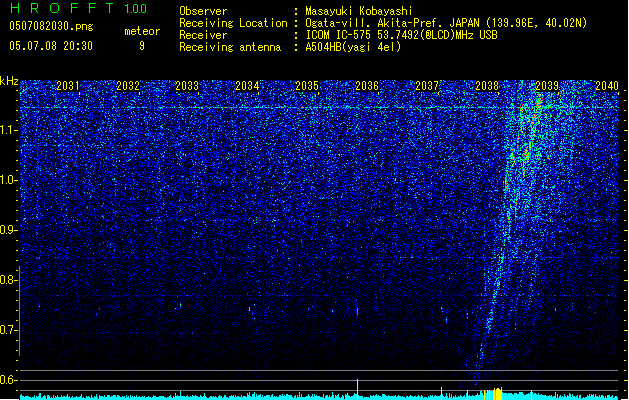Click the 2031 time marker
This screenshot has width=629, height=400.
click(x=68, y=86)
